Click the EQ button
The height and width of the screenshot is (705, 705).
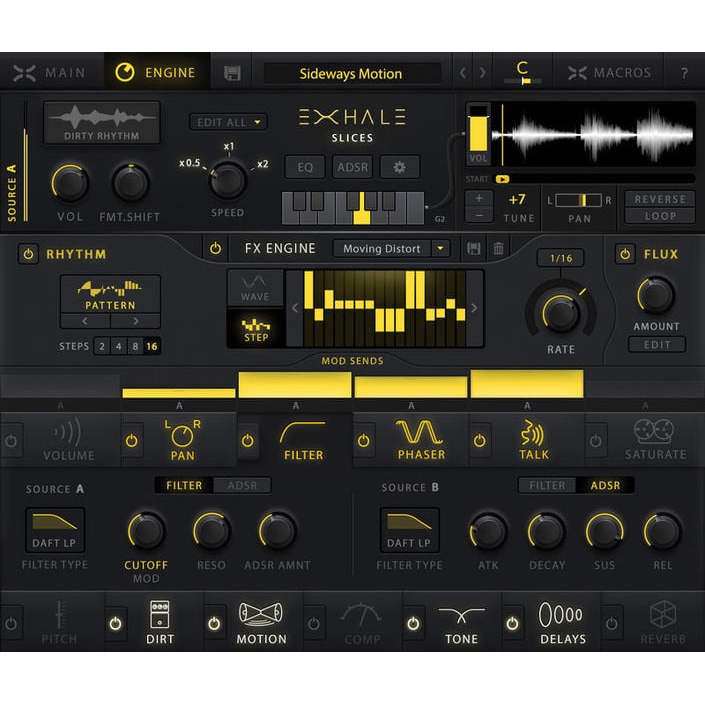point(305,167)
